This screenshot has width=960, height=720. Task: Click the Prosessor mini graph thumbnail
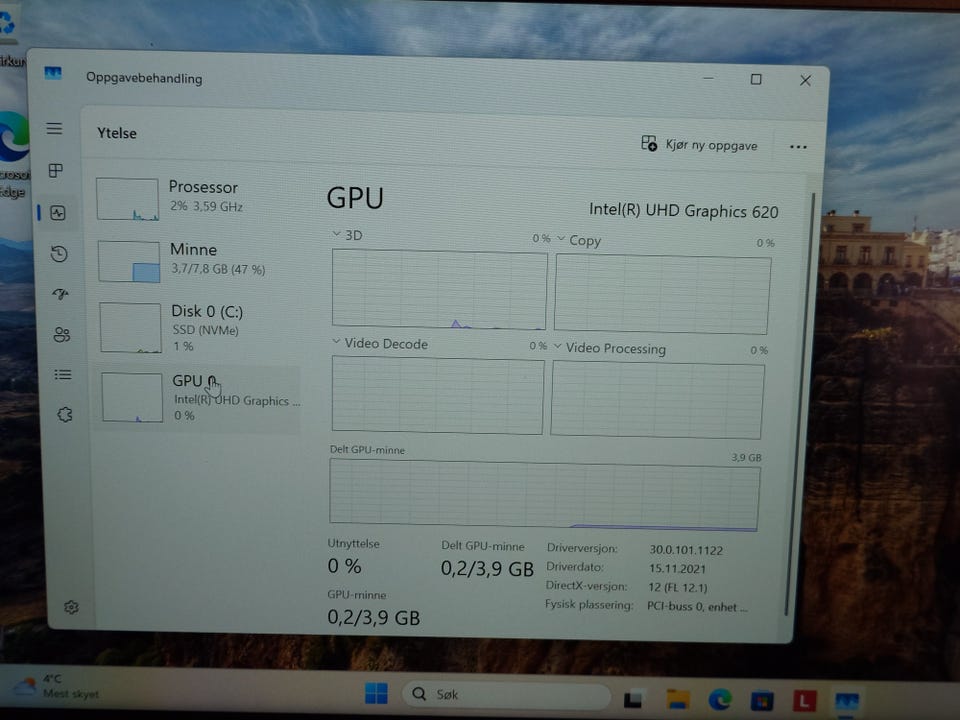(x=127, y=199)
